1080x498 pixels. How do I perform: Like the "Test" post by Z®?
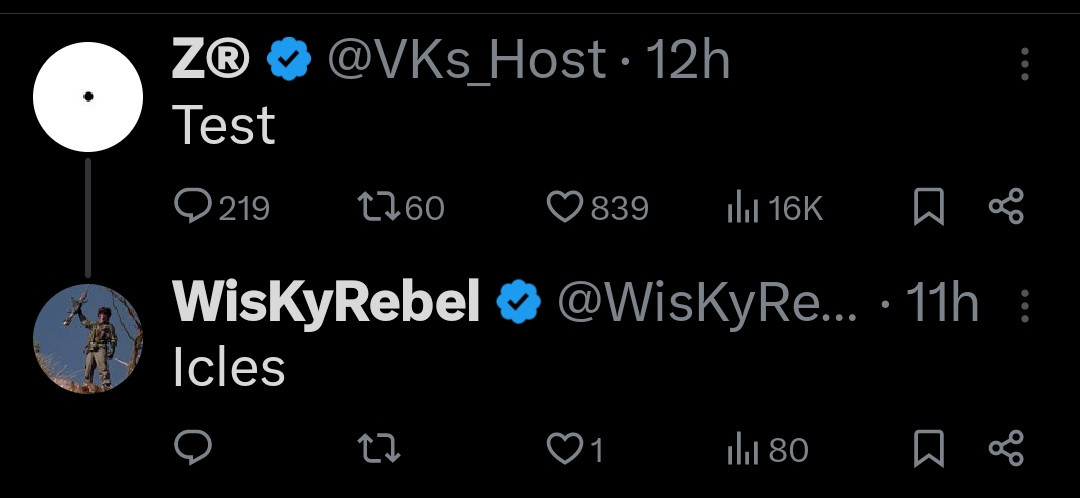click(x=565, y=207)
